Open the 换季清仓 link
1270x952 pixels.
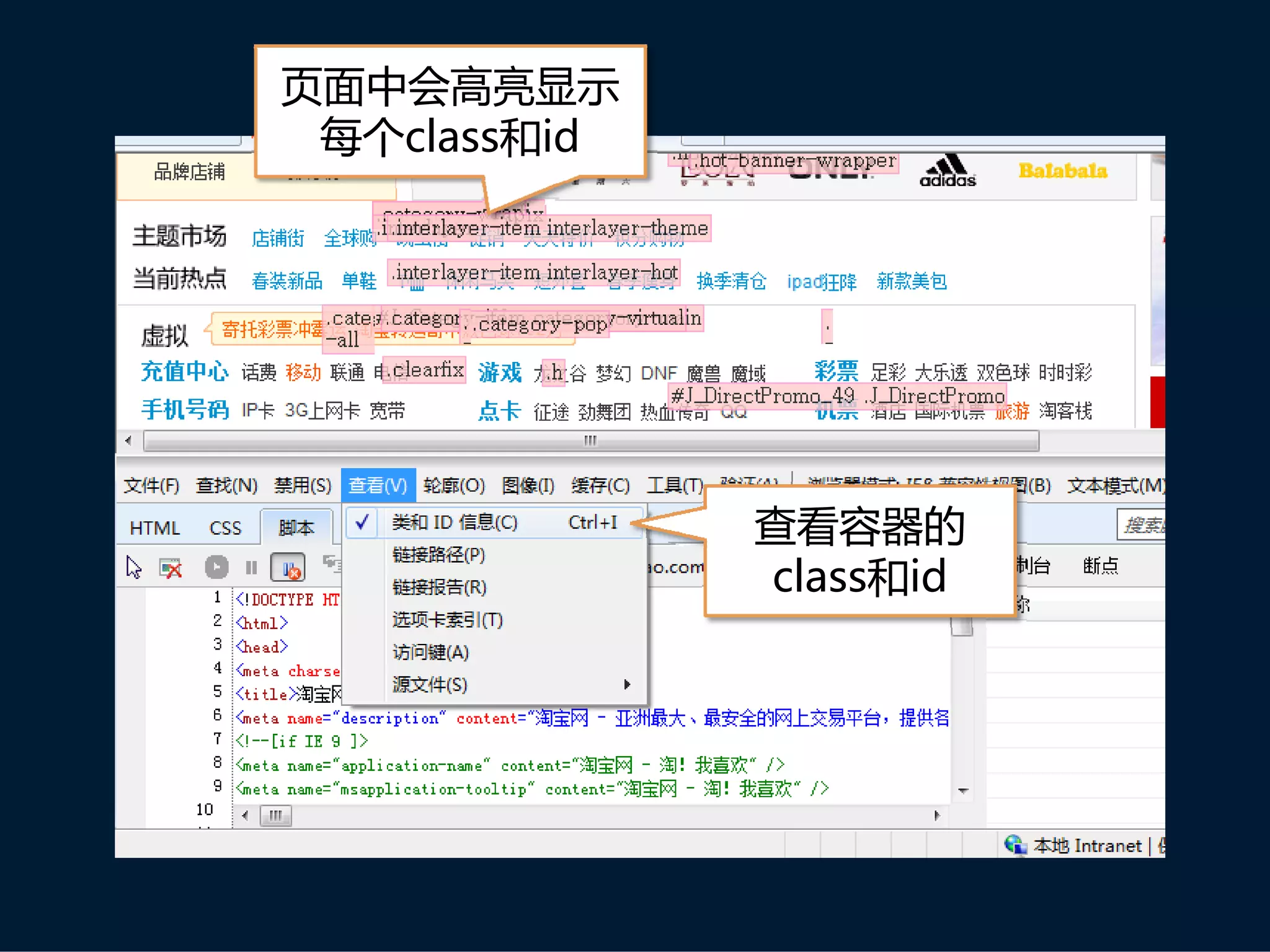pos(731,281)
